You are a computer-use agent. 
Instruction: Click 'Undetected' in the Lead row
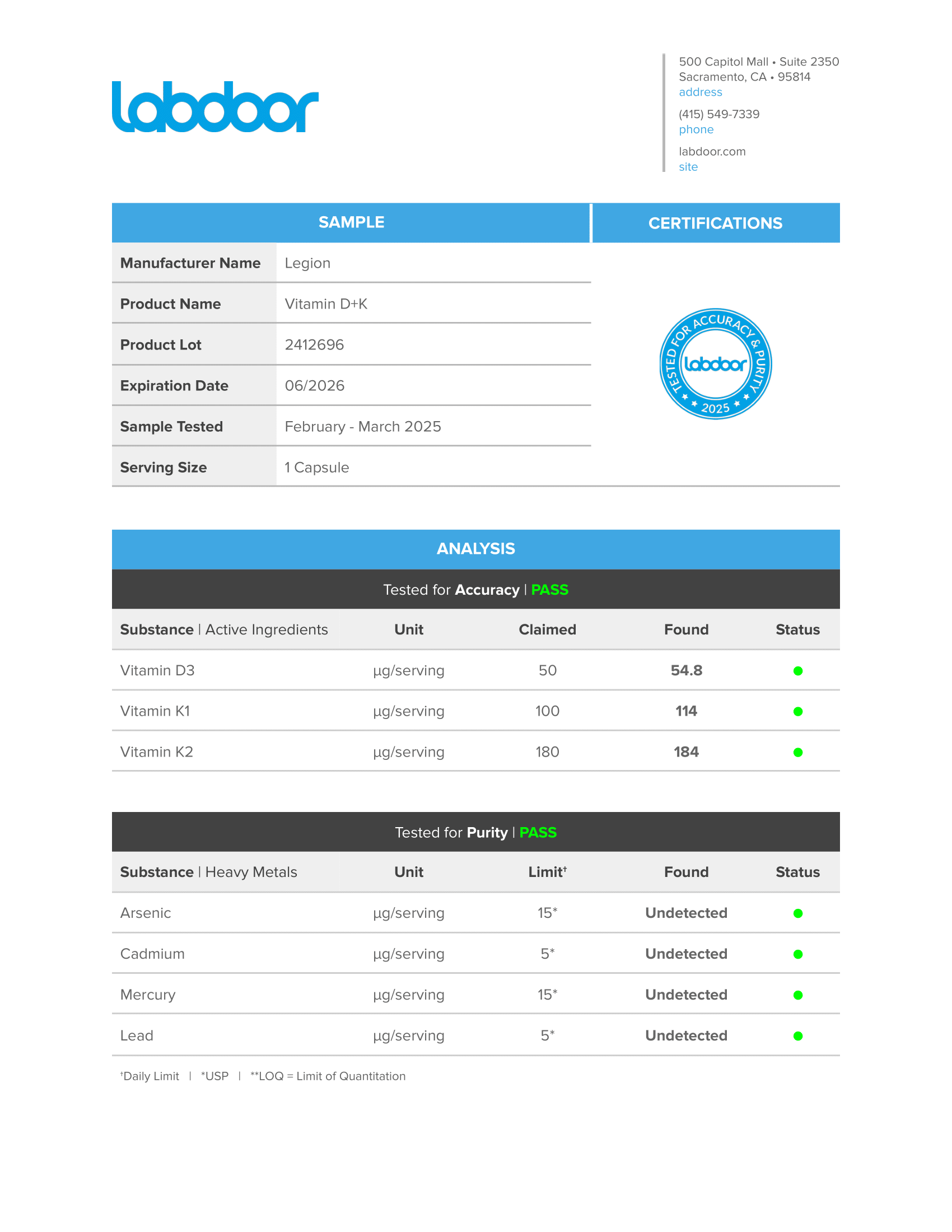[x=687, y=1035]
